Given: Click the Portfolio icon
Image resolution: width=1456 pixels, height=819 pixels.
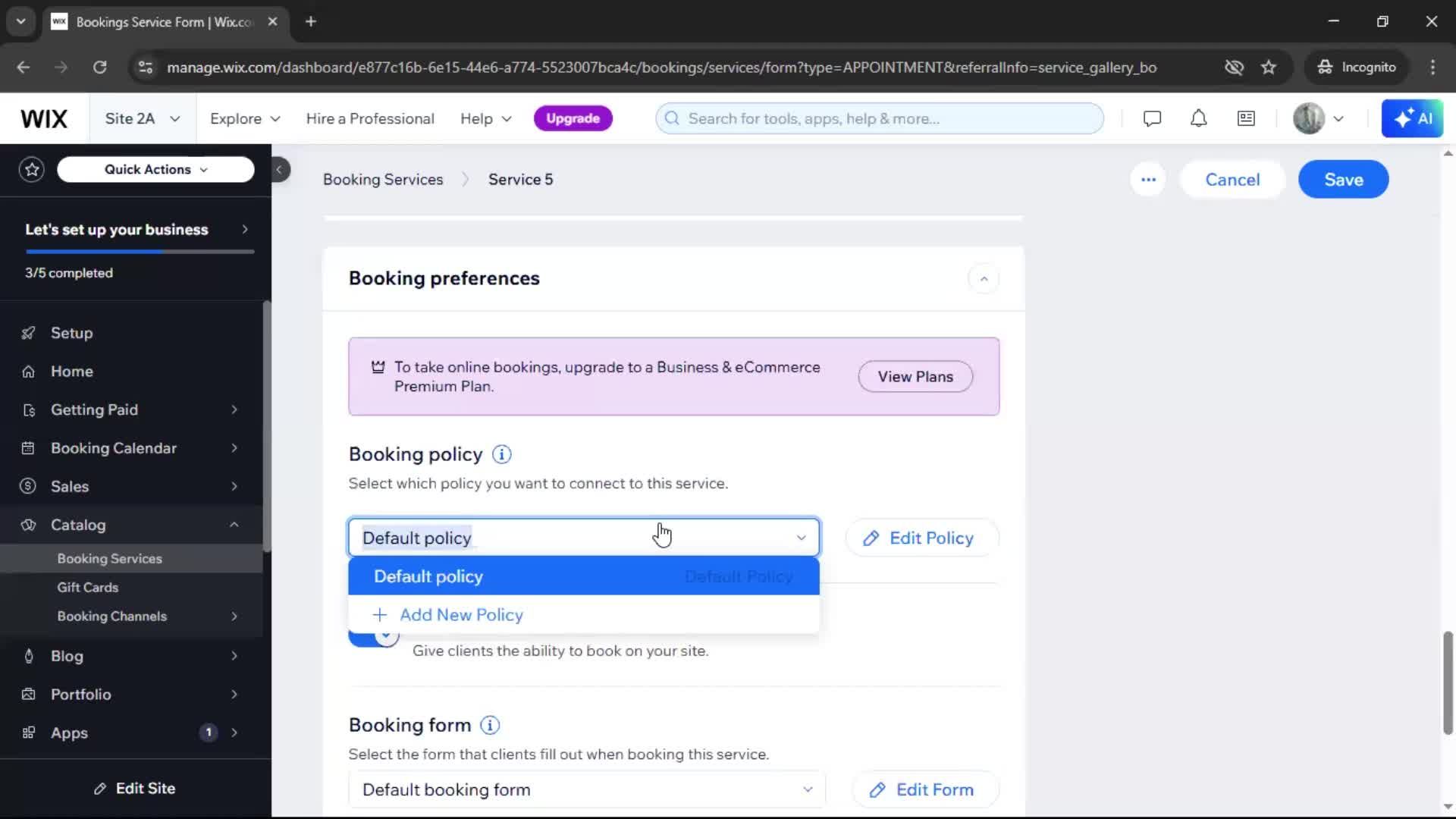Looking at the screenshot, I should [x=28, y=695].
